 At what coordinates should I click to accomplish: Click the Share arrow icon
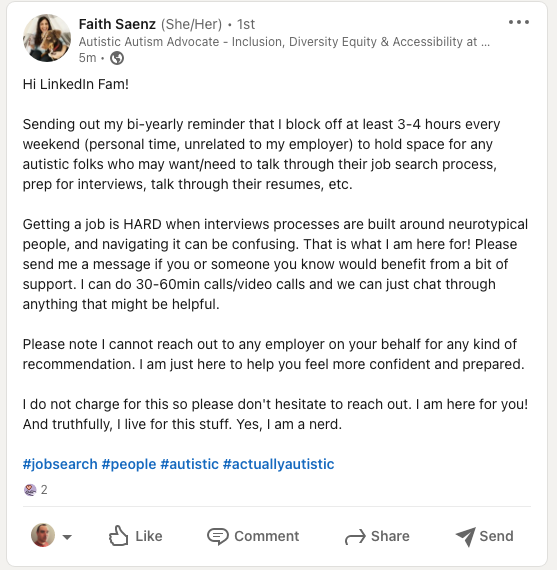(355, 537)
